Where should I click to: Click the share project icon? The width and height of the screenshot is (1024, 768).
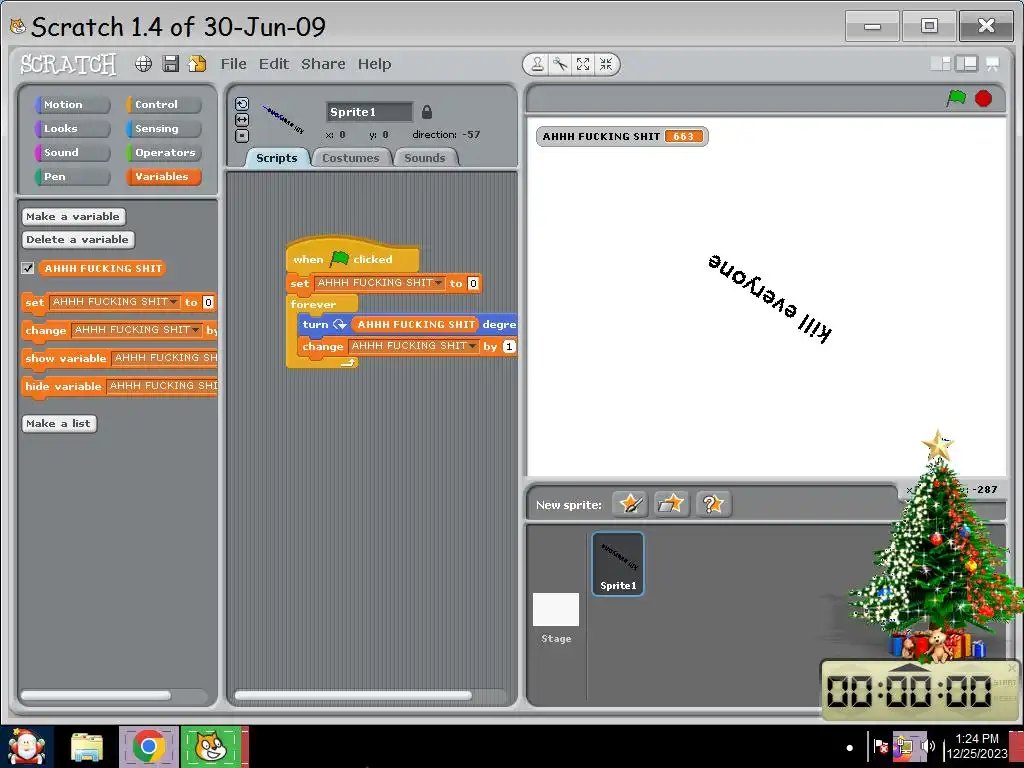click(x=197, y=63)
